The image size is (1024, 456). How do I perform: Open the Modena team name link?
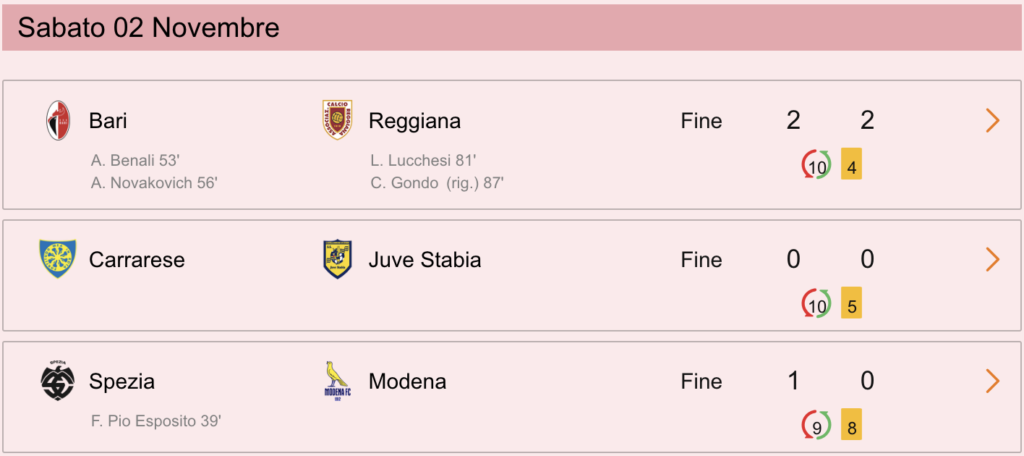click(408, 381)
